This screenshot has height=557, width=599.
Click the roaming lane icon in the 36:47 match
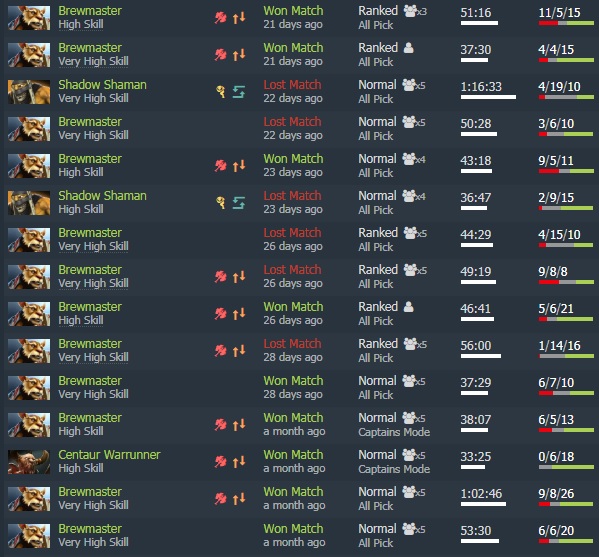[239, 203]
